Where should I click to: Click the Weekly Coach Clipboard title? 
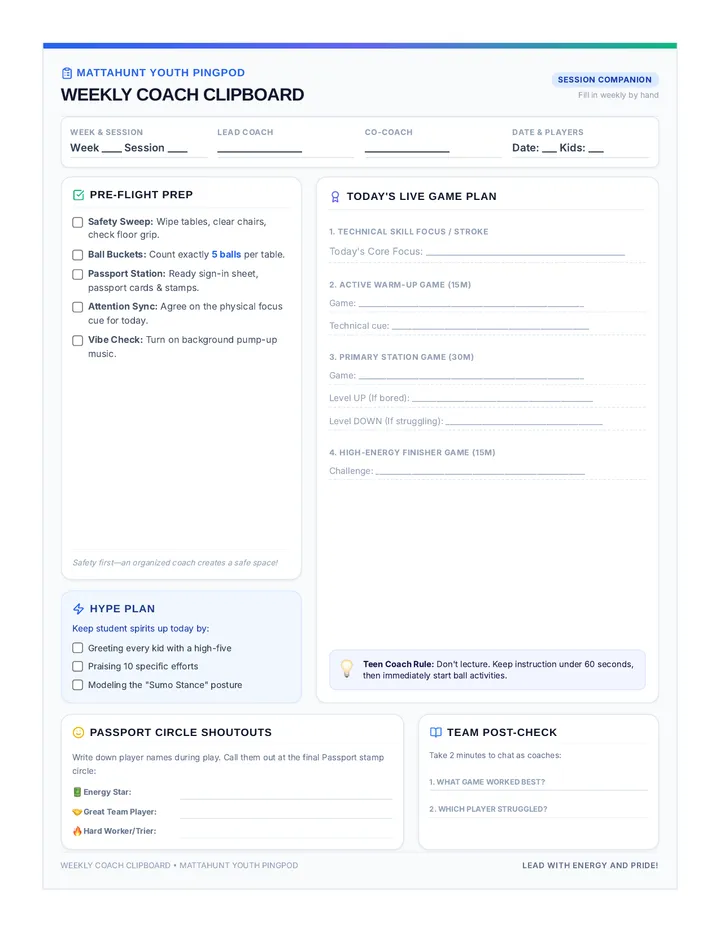[x=183, y=95]
